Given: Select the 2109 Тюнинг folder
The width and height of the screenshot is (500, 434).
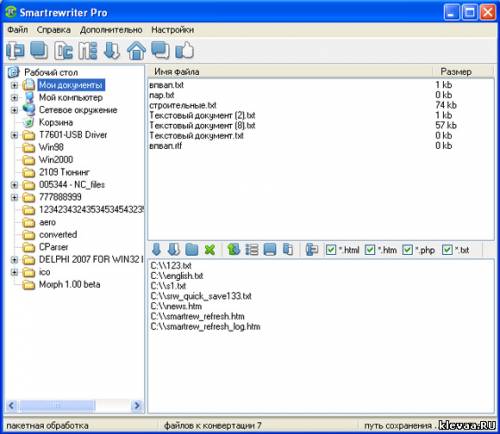Looking at the screenshot, I should coord(64,172).
